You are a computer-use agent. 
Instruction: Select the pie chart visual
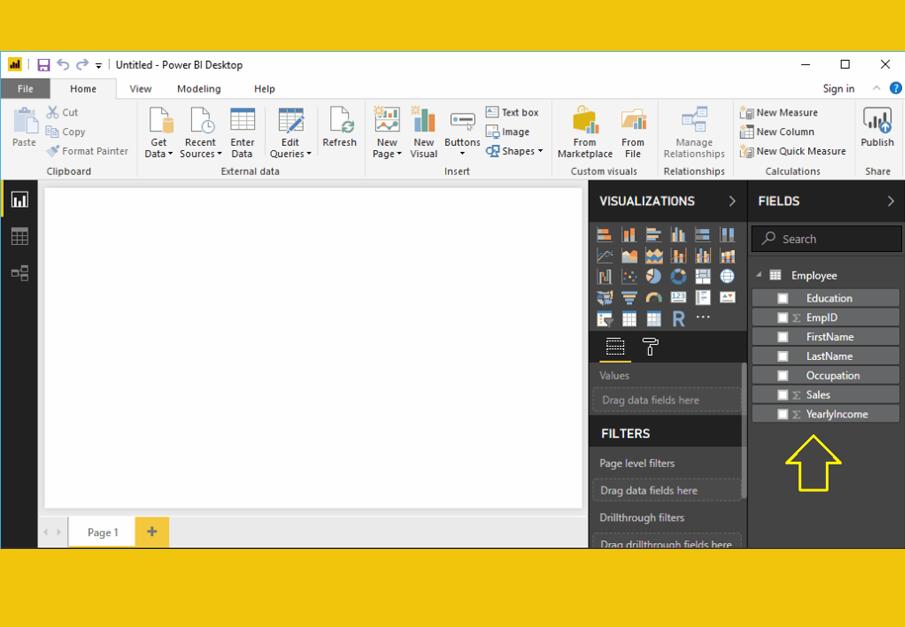point(653,276)
